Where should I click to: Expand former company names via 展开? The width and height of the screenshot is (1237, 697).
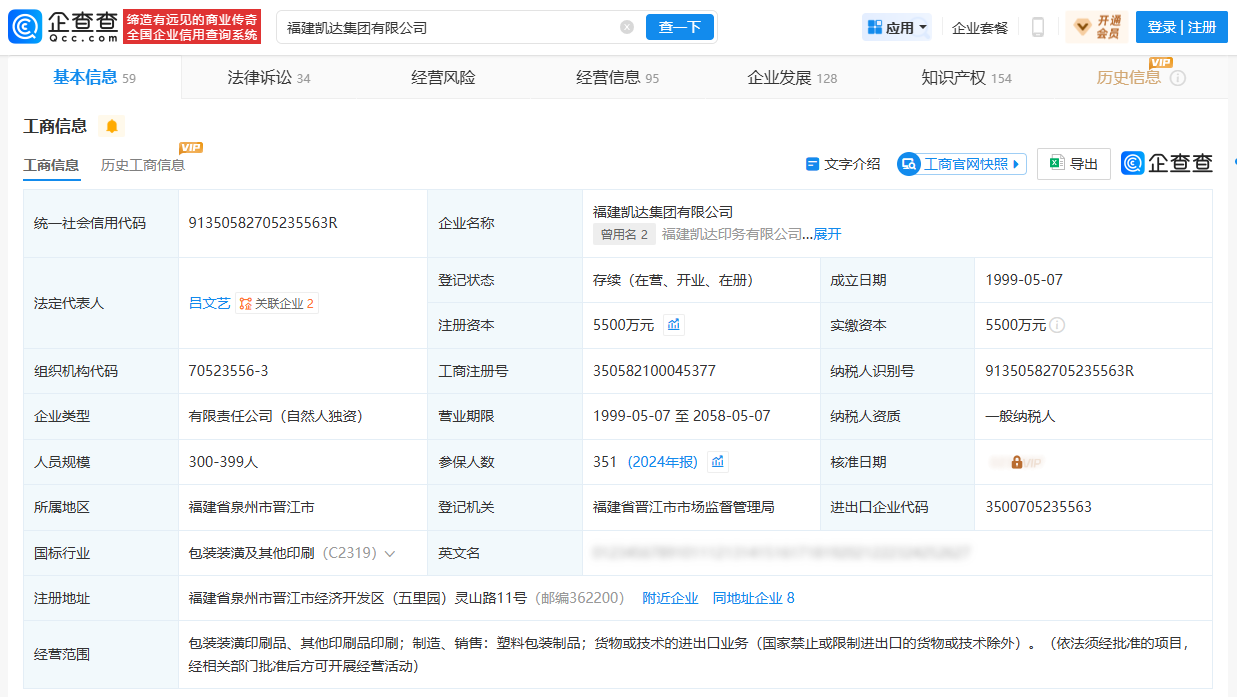tap(827, 234)
